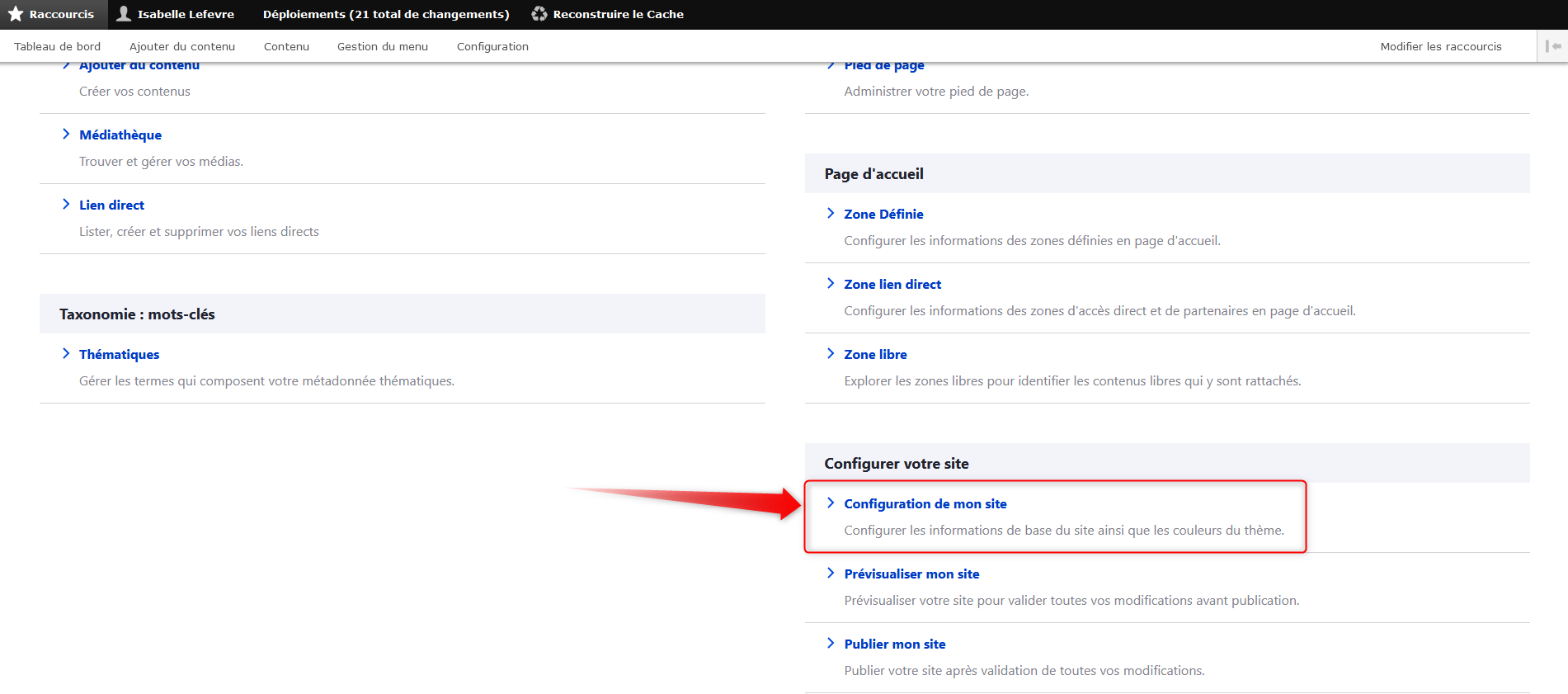Open the Contenu menu item
This screenshot has height=694, width=1568.
point(286,46)
